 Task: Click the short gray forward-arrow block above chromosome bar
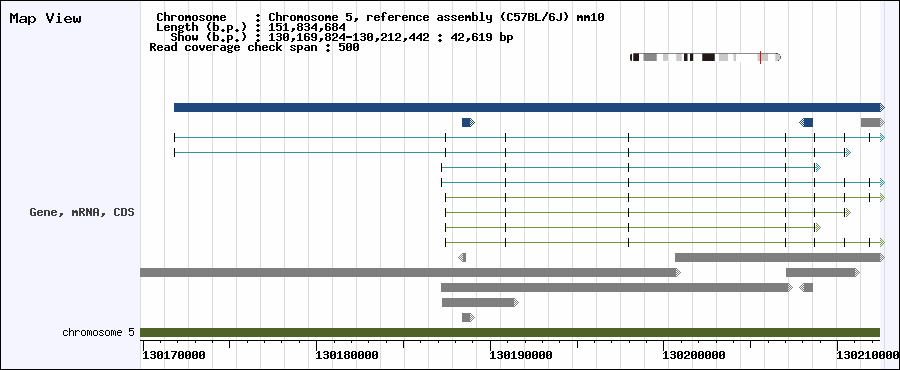pos(468,317)
